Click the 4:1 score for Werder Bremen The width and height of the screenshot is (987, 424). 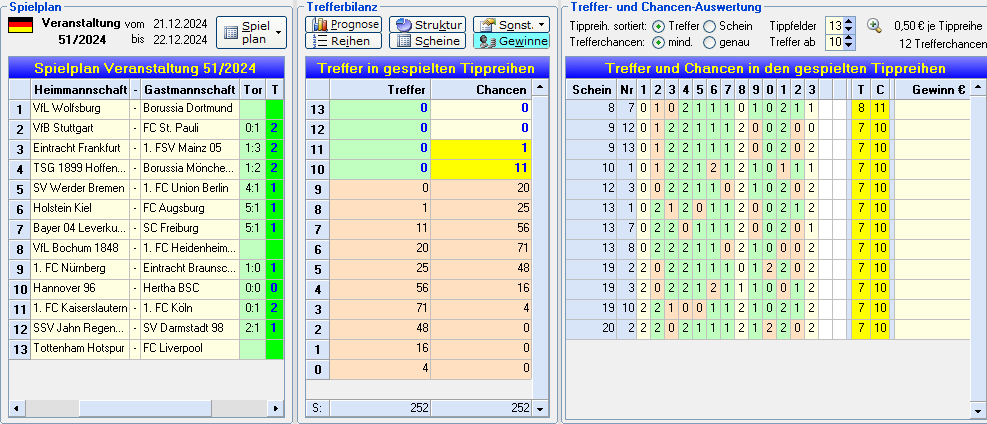(252, 188)
